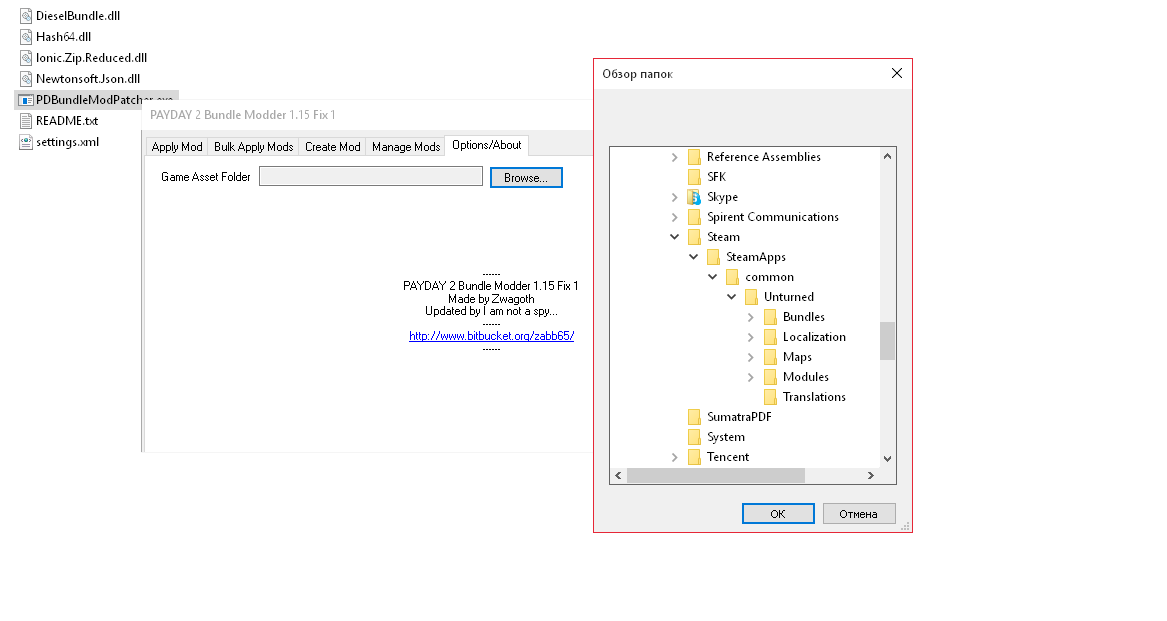
Task: Expand the Localization folder node
Action: pyautogui.click(x=750, y=337)
